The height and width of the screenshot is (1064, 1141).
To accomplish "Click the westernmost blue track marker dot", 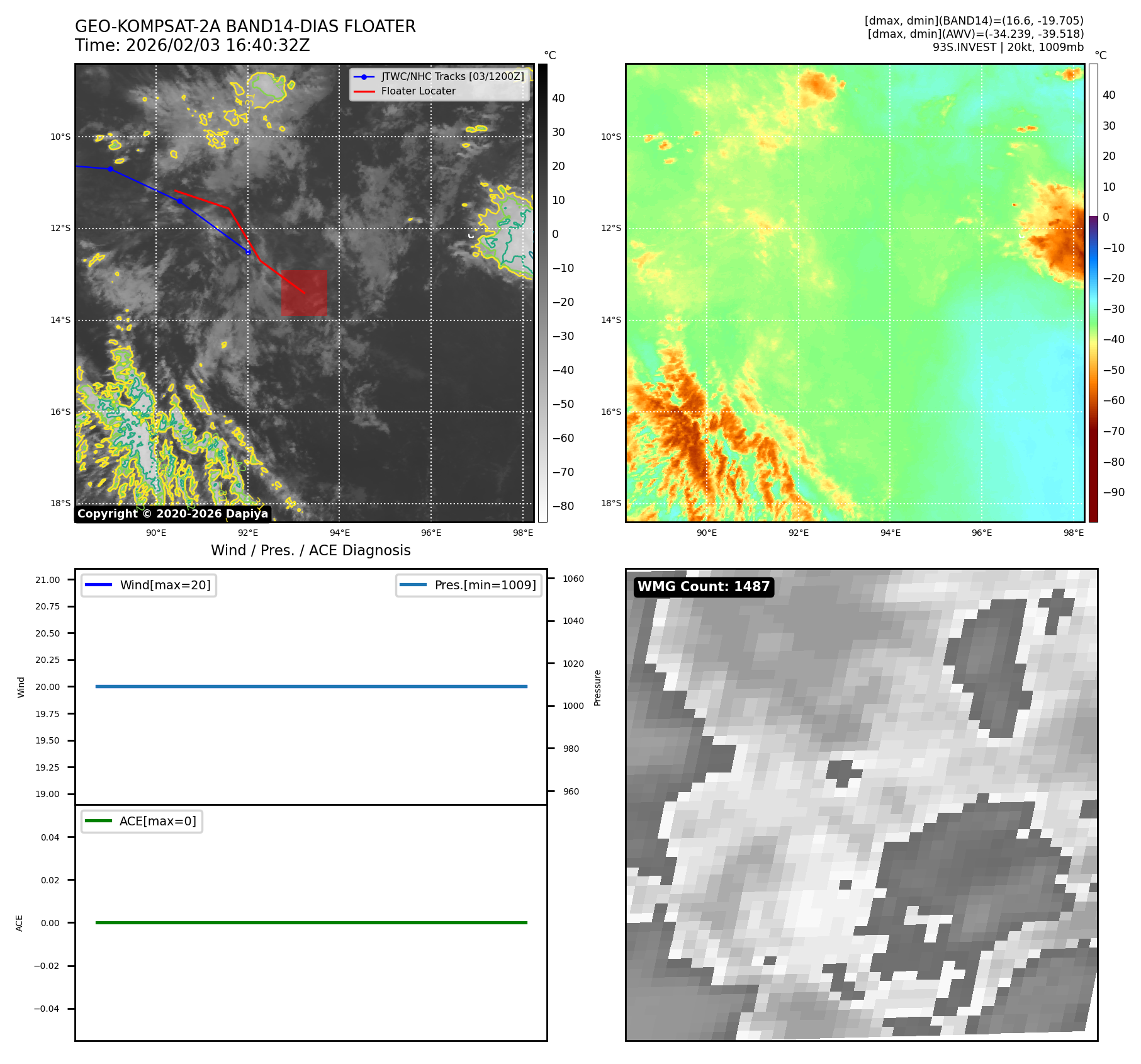I will point(111,169).
